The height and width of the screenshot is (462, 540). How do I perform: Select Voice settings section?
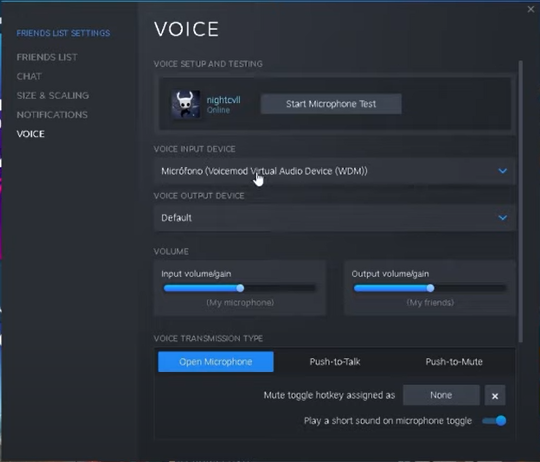[x=31, y=134]
